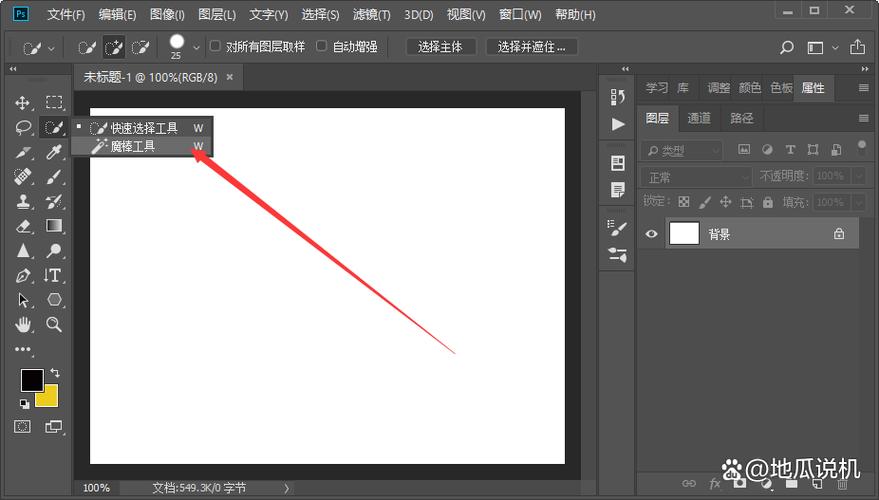Choose 快速选择工具 from the flyout

coord(142,128)
